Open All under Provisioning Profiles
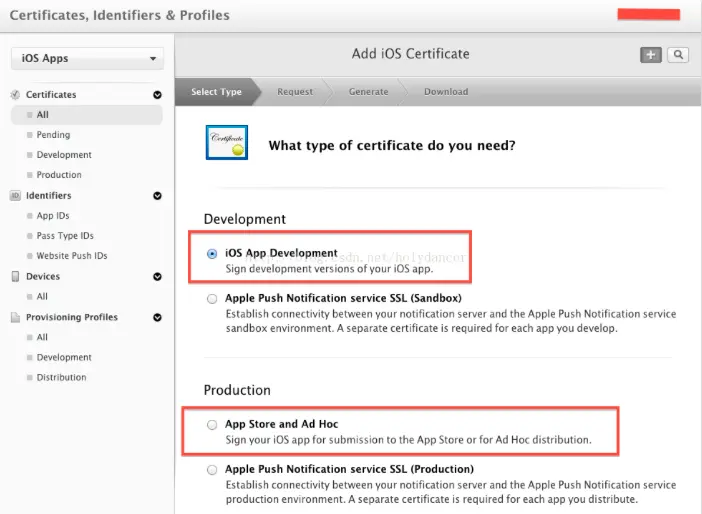This screenshot has width=702, height=514. [42, 337]
